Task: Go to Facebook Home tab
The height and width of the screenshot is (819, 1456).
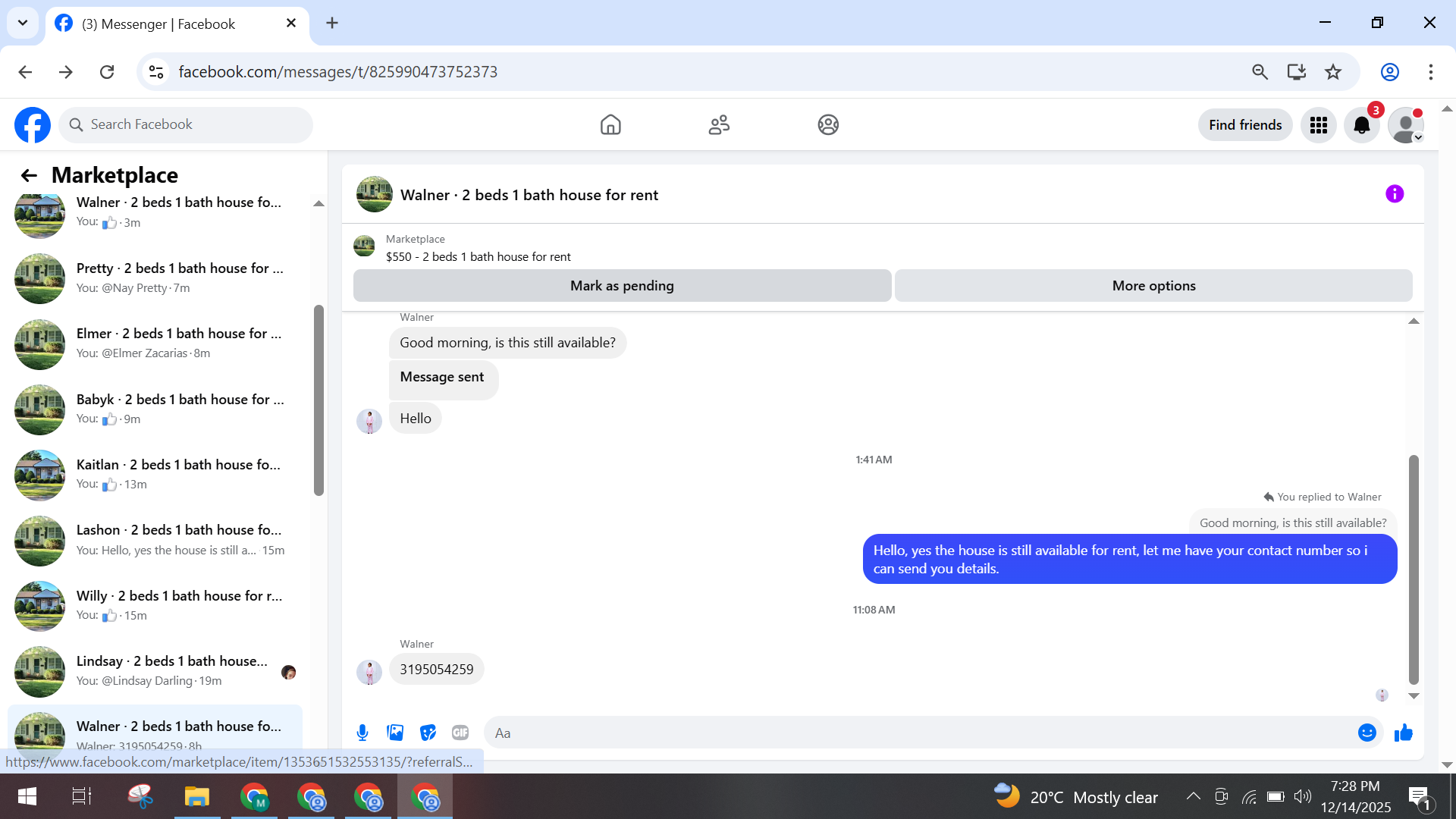Action: (610, 125)
